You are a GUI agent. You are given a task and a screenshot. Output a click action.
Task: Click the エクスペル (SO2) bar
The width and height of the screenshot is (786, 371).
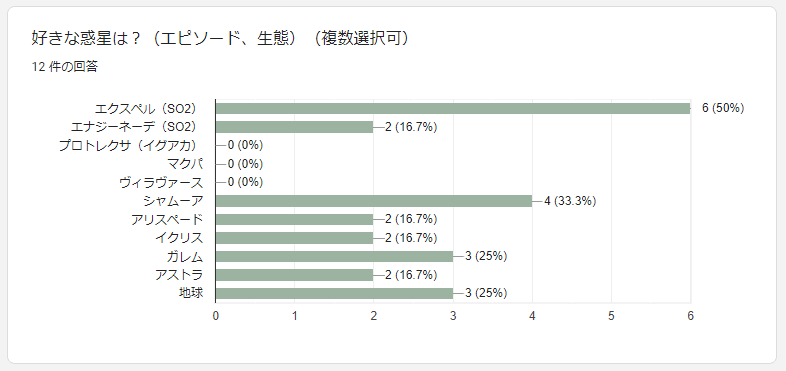[x=453, y=108]
